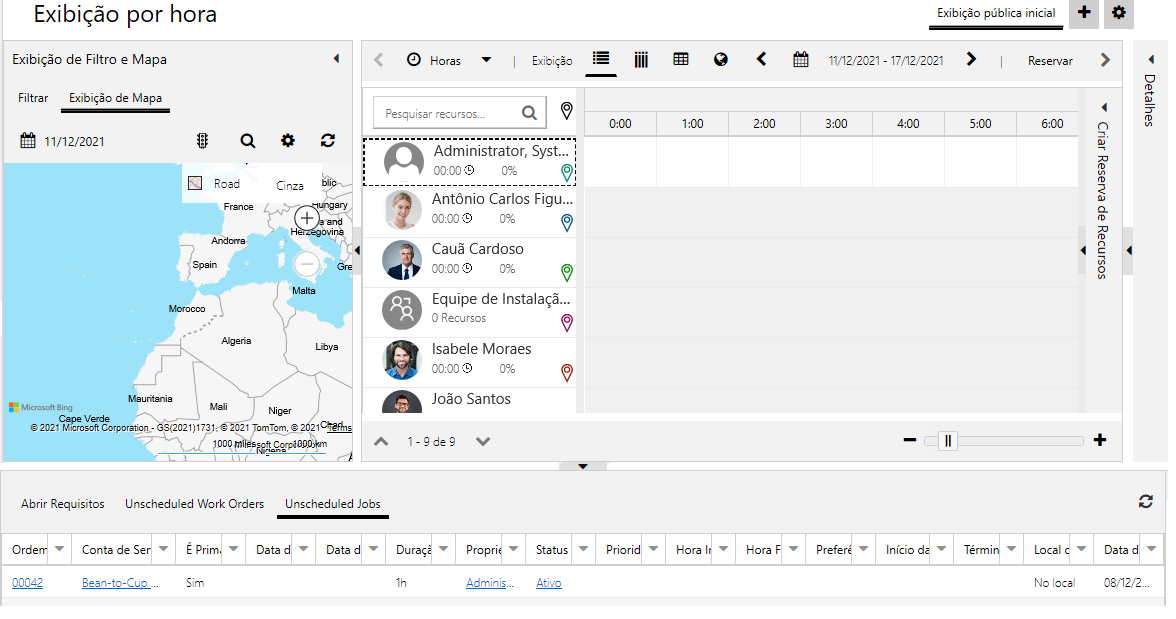Switch to the Filtrar tab
Viewport: 1176px width, 619px height.
coord(33,98)
